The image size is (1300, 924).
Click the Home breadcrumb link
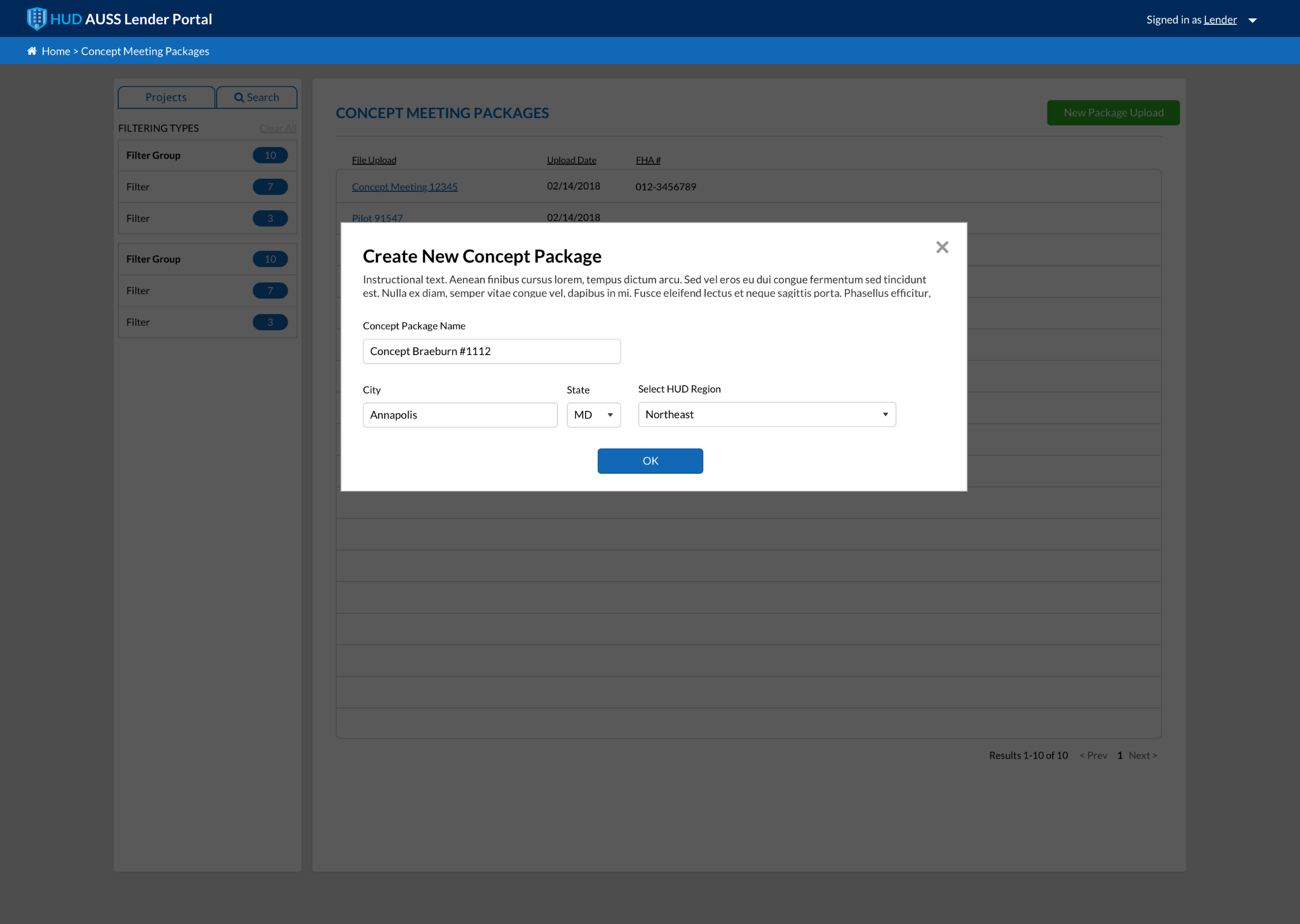tap(55, 51)
